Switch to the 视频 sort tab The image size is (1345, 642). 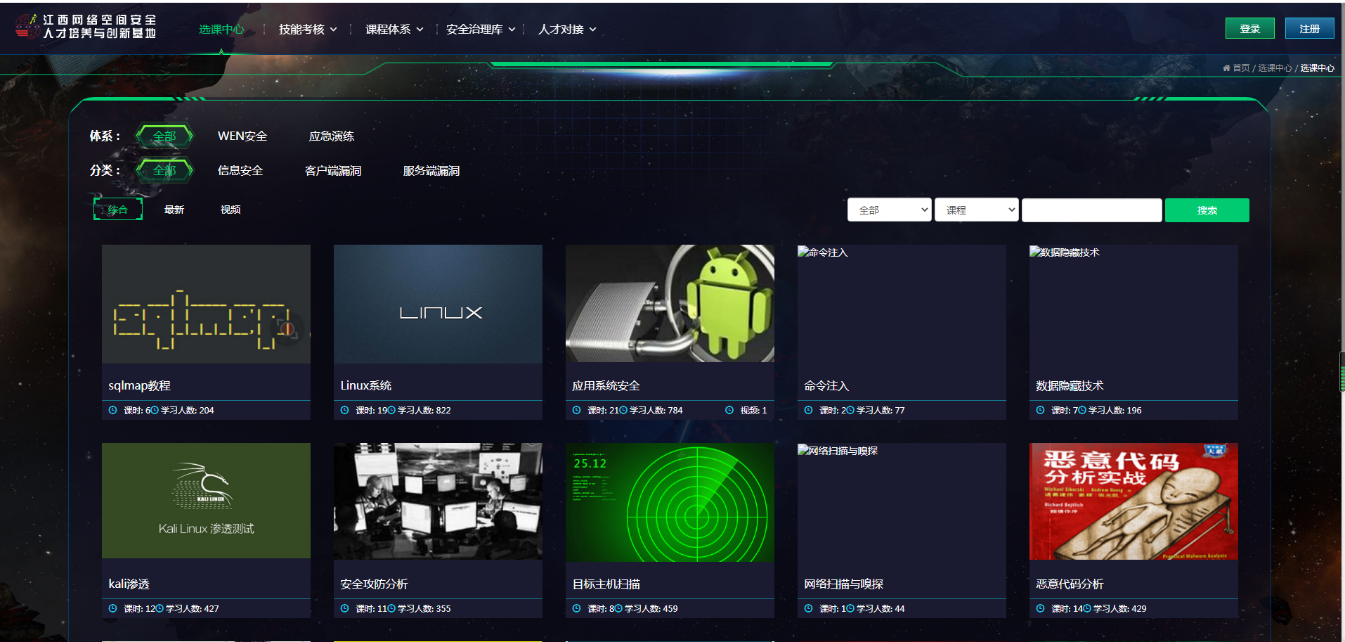coord(230,209)
